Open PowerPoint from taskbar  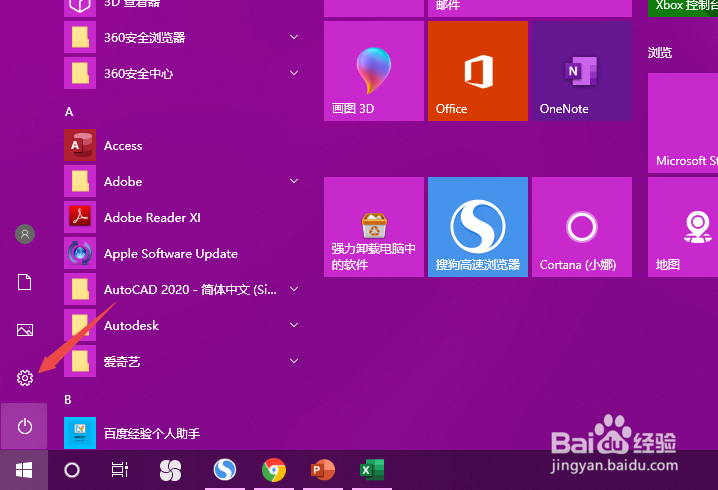pyautogui.click(x=323, y=470)
